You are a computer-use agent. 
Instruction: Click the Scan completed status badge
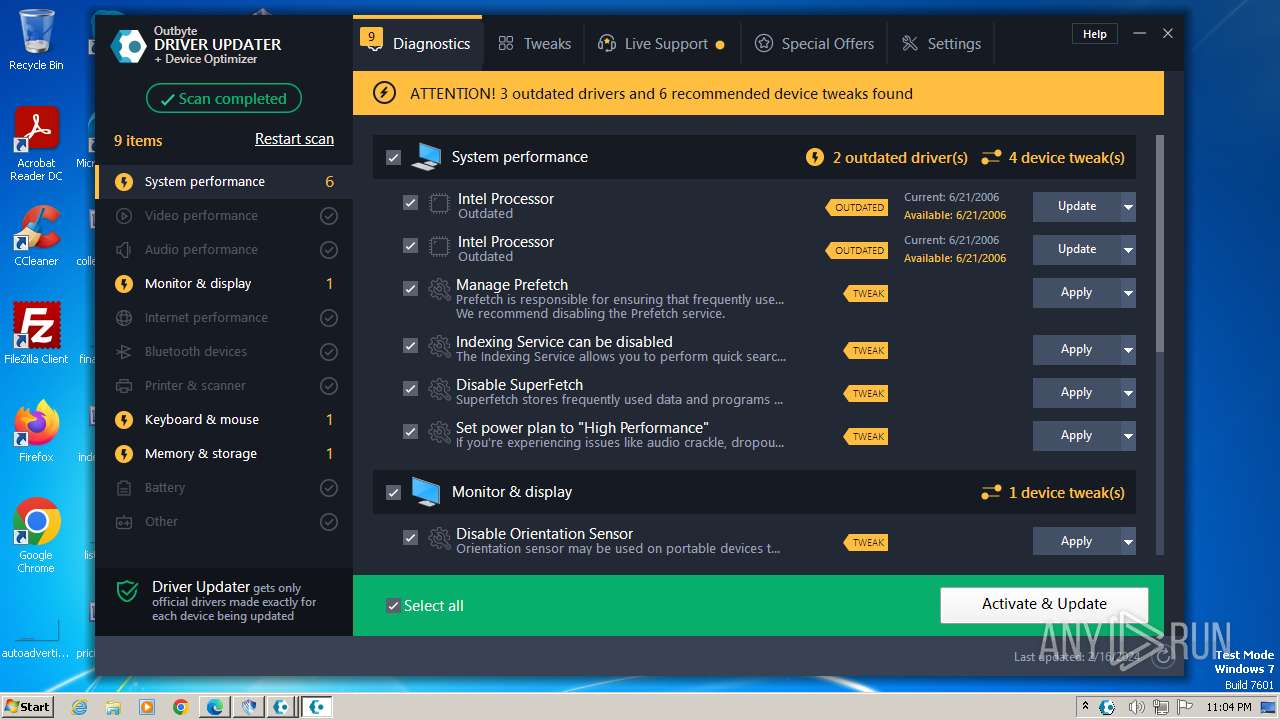[224, 99]
